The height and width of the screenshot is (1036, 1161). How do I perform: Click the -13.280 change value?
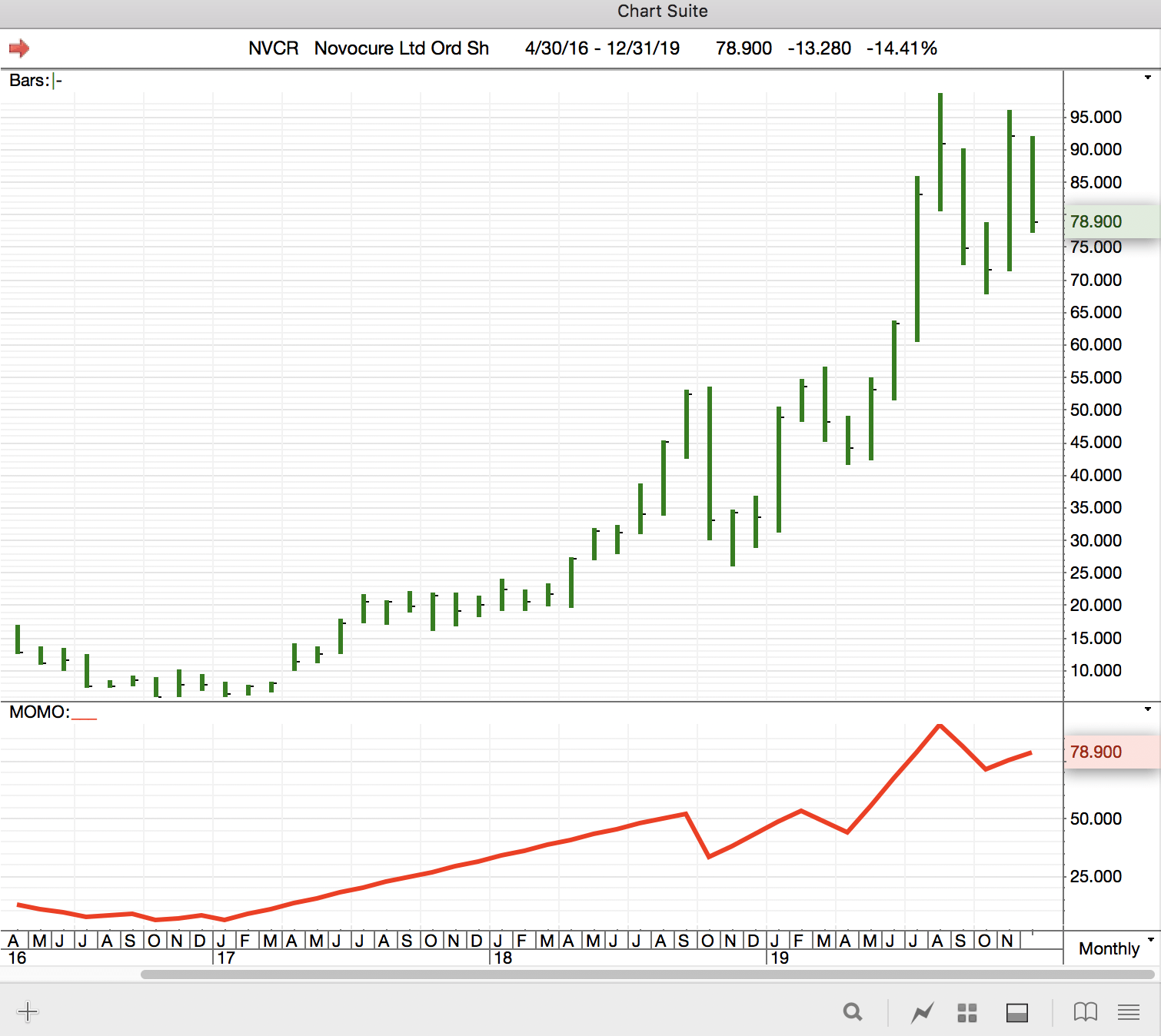(x=819, y=48)
